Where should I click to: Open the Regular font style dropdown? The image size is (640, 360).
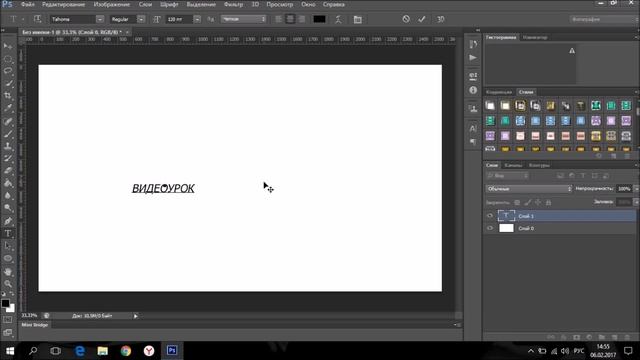point(141,19)
